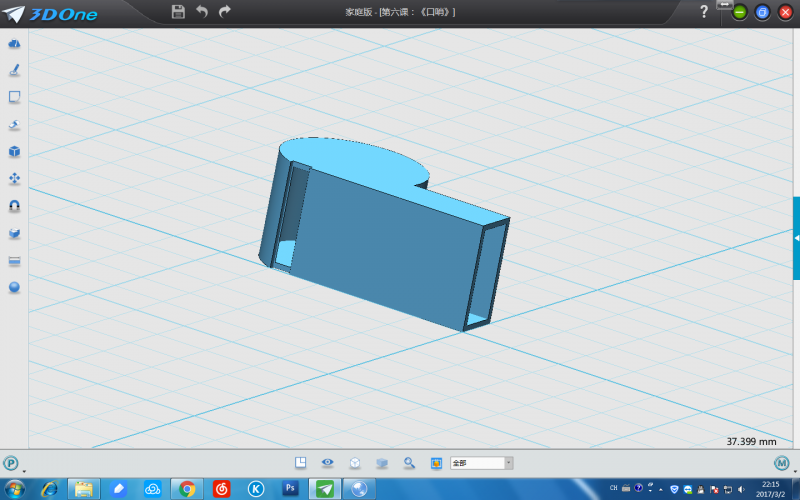The width and height of the screenshot is (800, 500).
Task: Restore the window with blue button
Action: 762,12
